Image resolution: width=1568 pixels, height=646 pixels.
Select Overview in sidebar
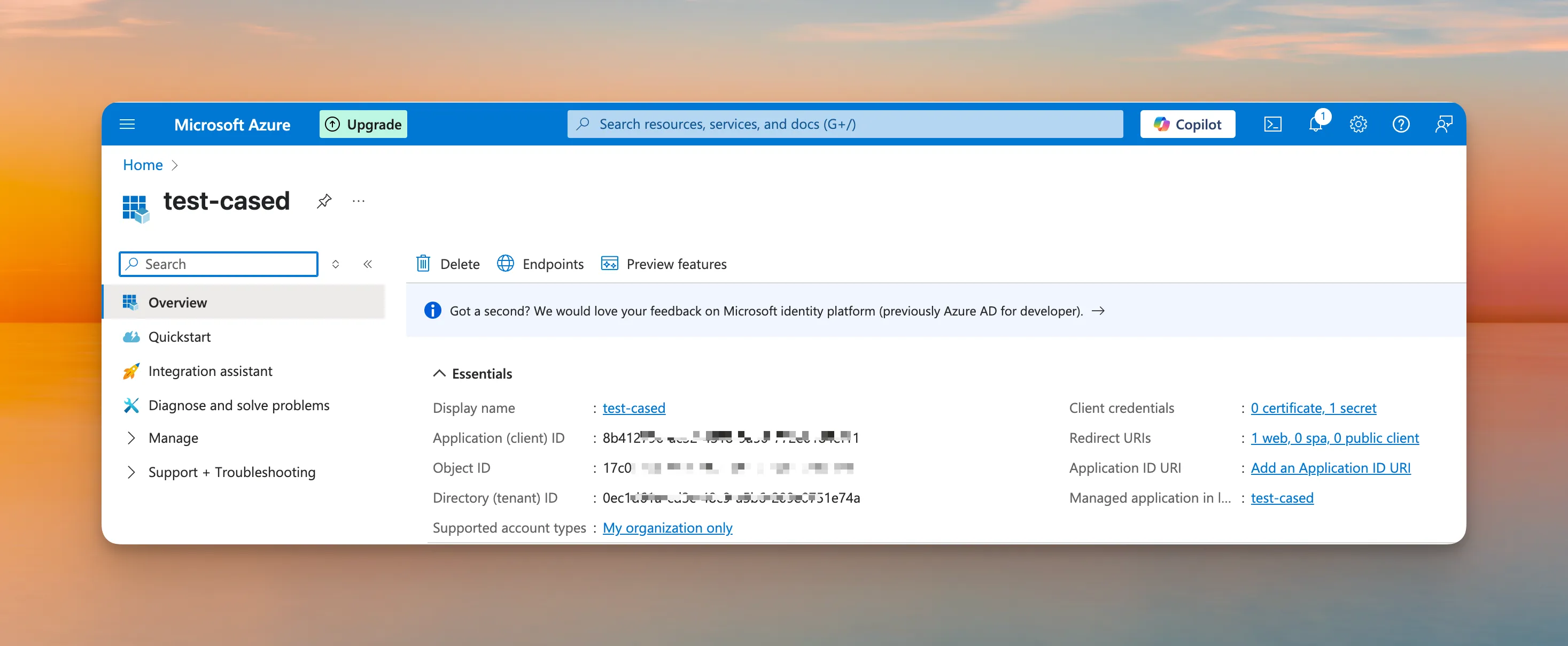click(244, 302)
